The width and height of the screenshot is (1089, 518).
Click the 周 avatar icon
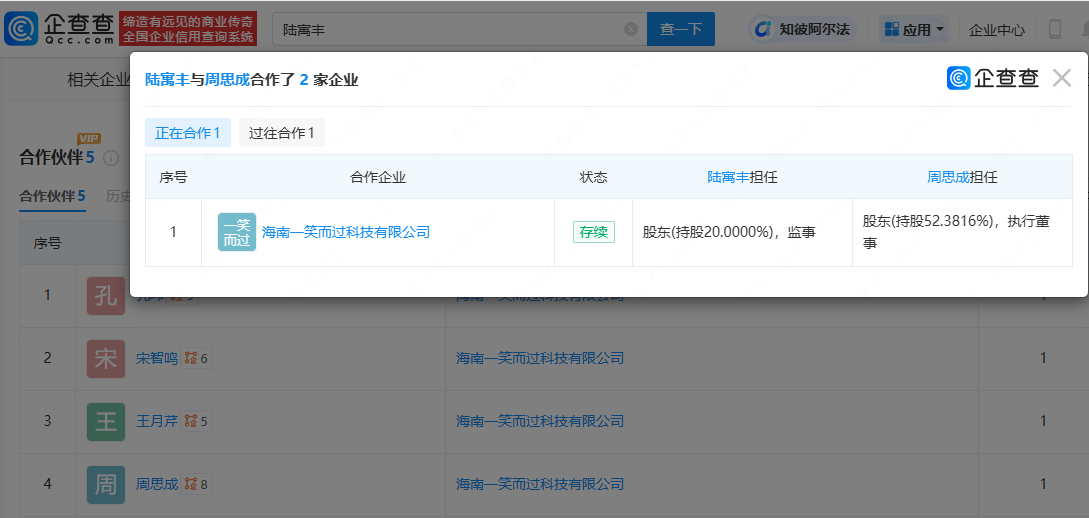pos(106,485)
